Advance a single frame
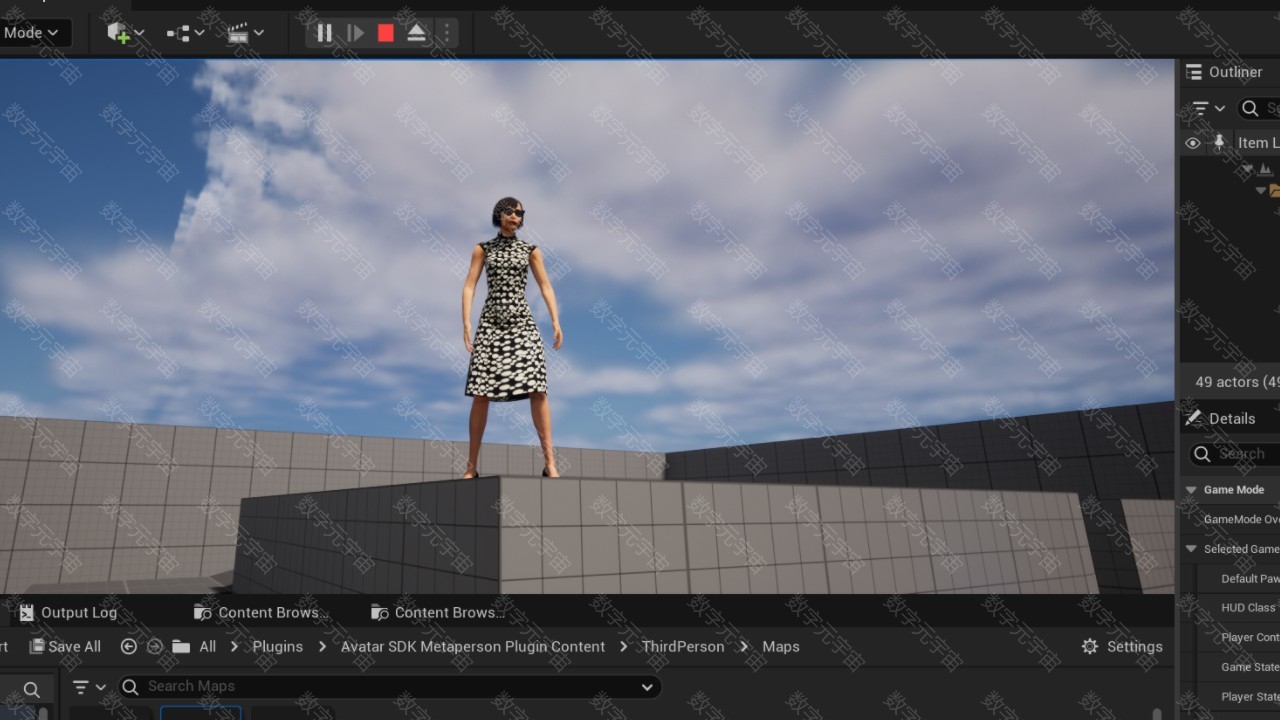The height and width of the screenshot is (720, 1280). coord(355,33)
